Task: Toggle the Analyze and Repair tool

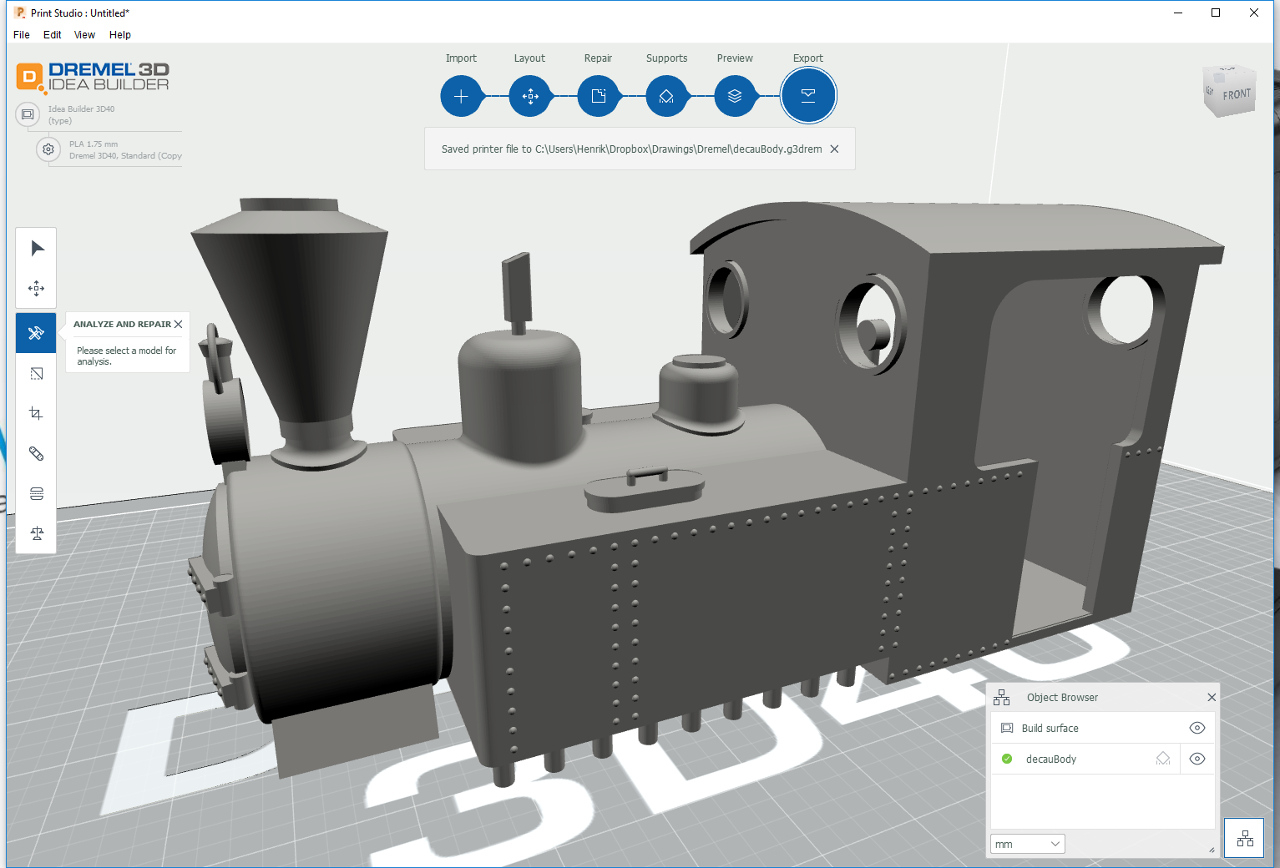Action: pyautogui.click(x=37, y=333)
